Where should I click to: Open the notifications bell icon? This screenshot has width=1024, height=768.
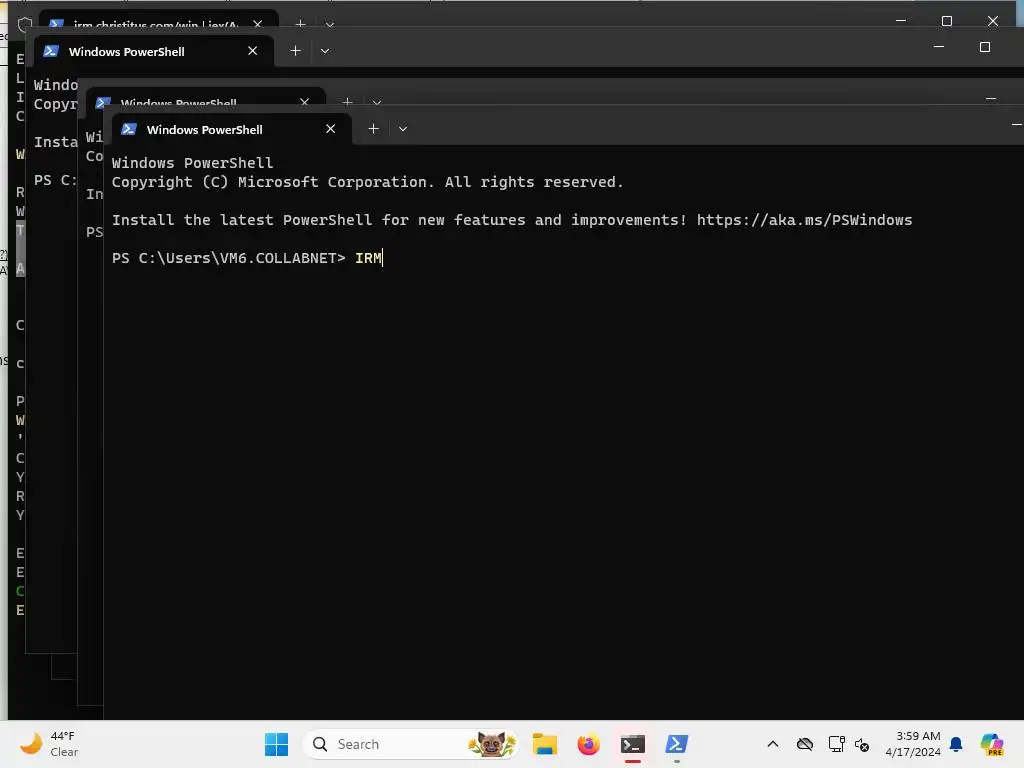coord(956,744)
